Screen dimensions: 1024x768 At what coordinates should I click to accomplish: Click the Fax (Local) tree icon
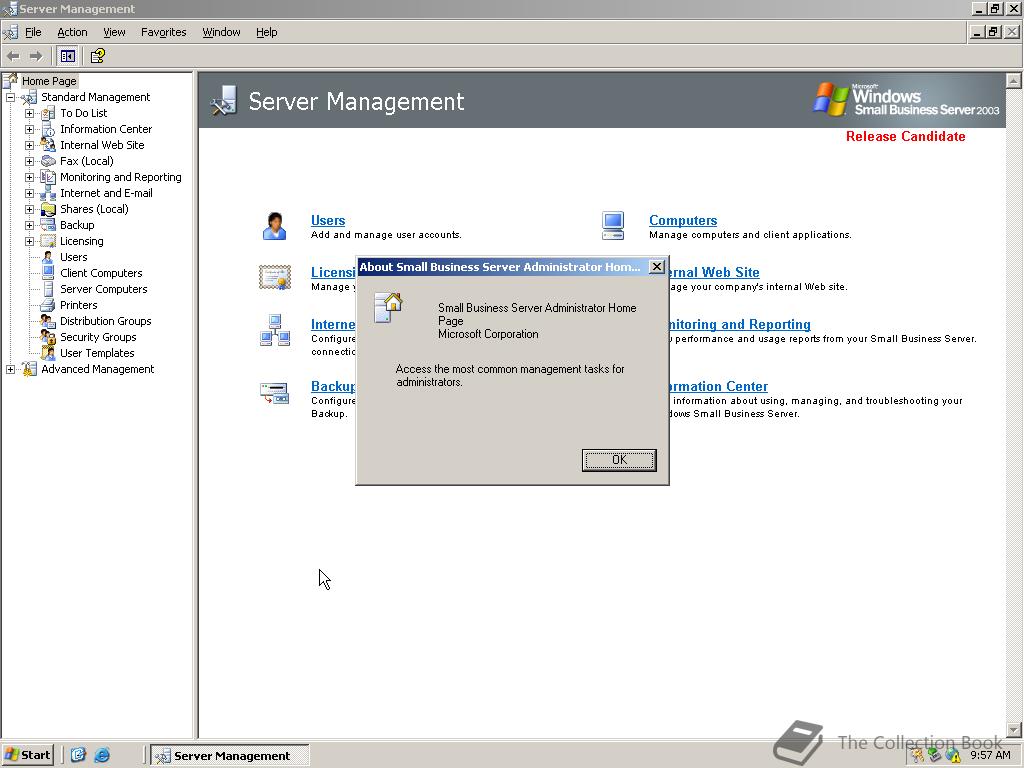coord(48,161)
